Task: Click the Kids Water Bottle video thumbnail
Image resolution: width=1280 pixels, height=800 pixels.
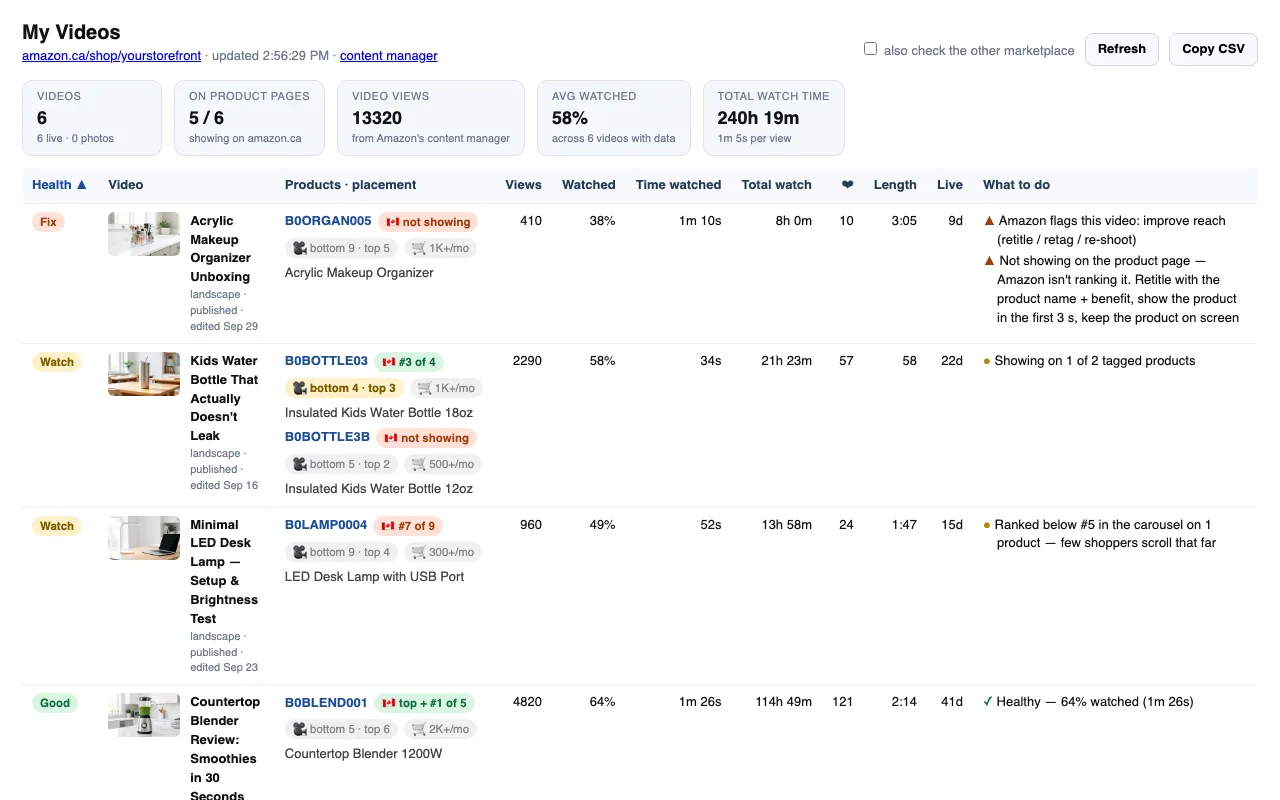Action: tap(144, 374)
